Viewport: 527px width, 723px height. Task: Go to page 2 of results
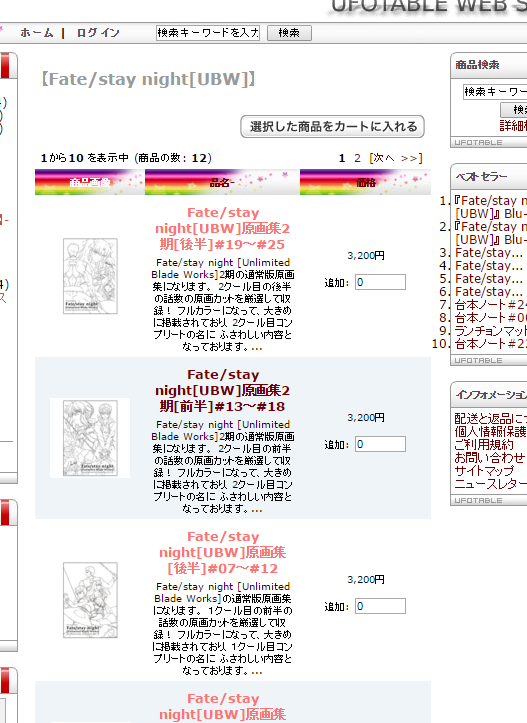(357, 158)
